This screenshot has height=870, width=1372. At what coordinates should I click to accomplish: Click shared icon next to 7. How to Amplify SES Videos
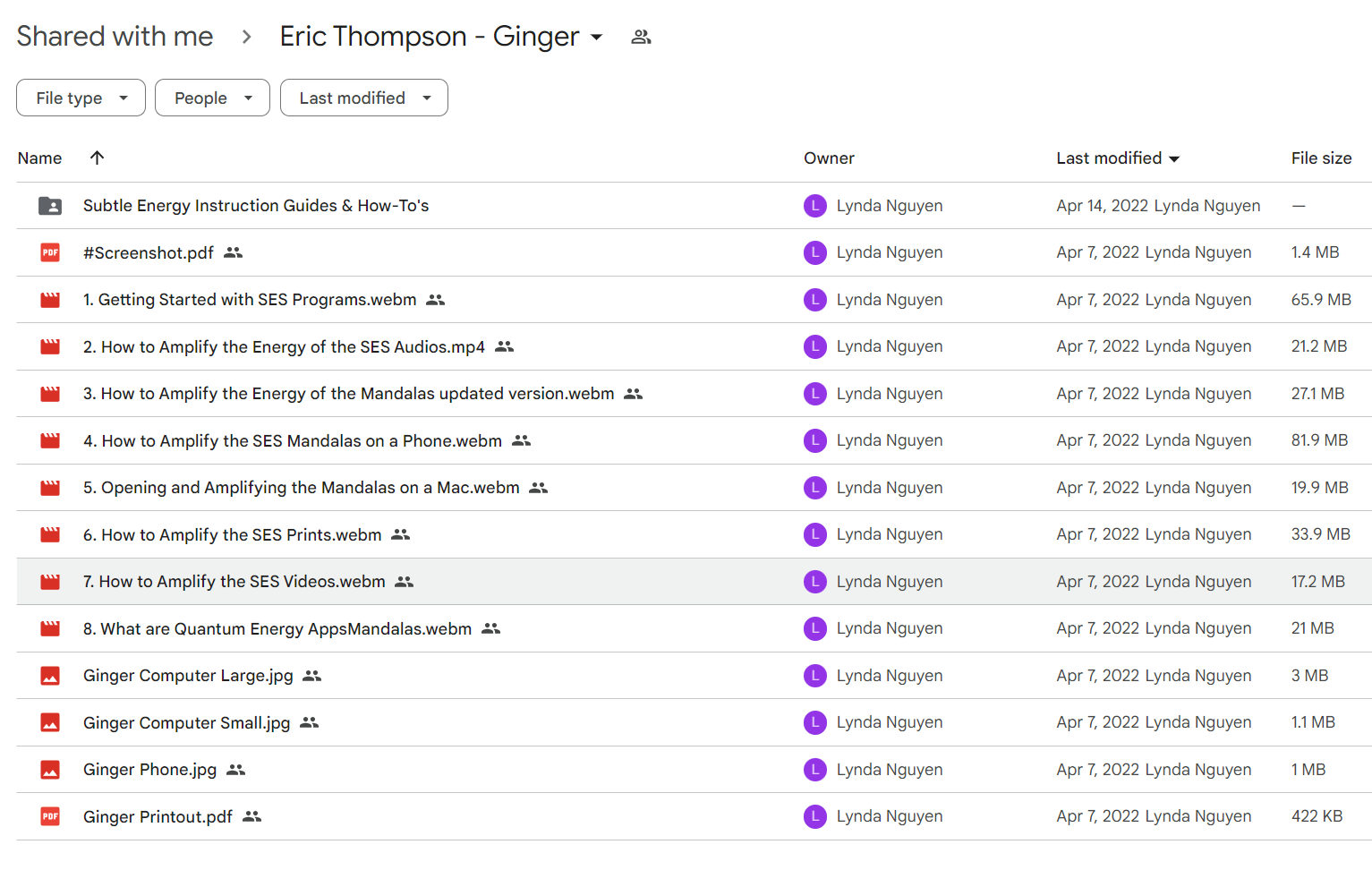click(x=405, y=582)
